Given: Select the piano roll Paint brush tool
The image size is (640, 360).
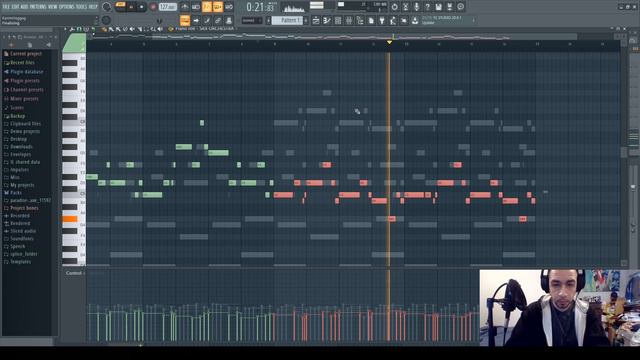Looking at the screenshot, I should click(111, 29).
